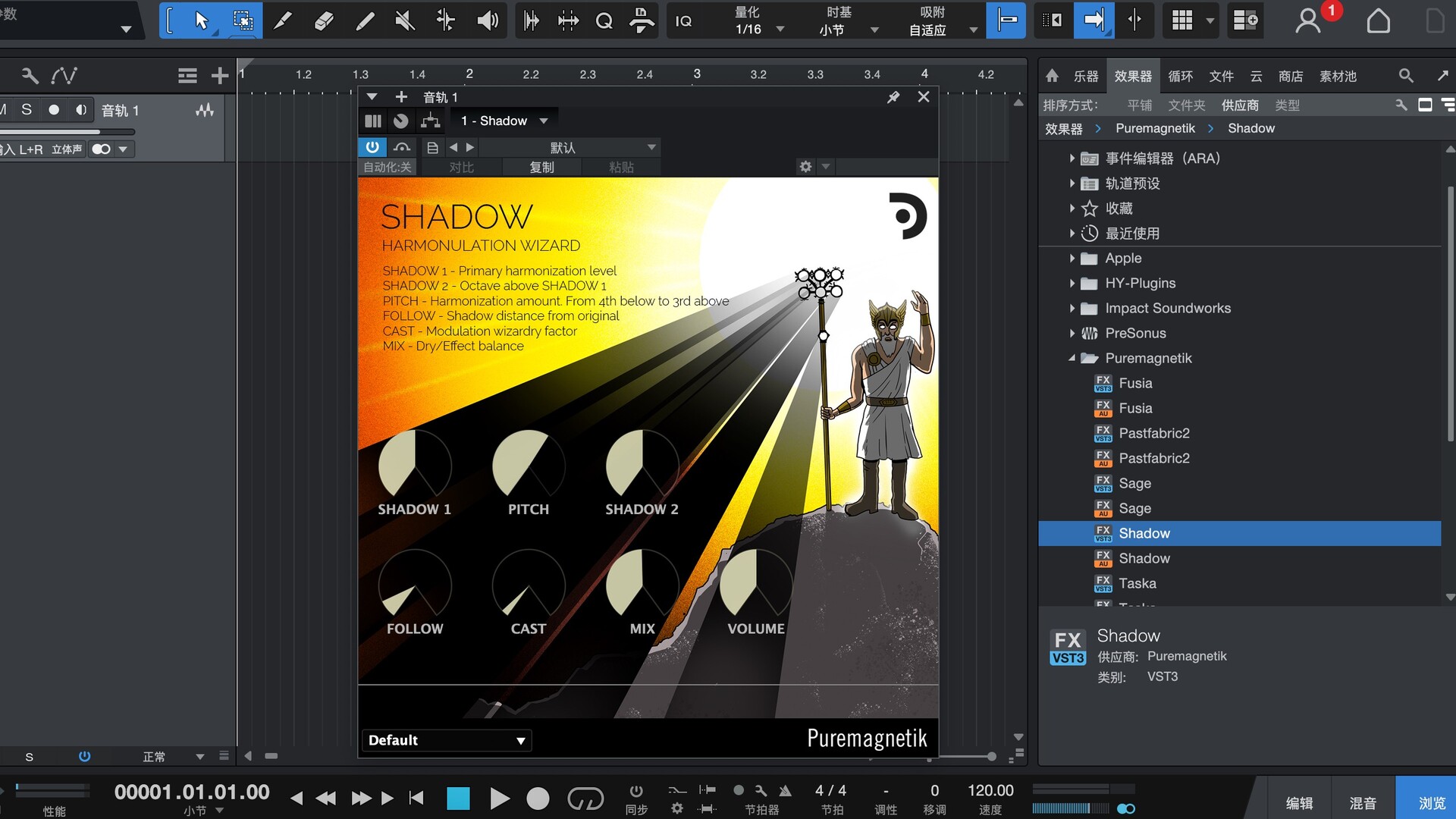Click the IQ quantize button

[683, 21]
